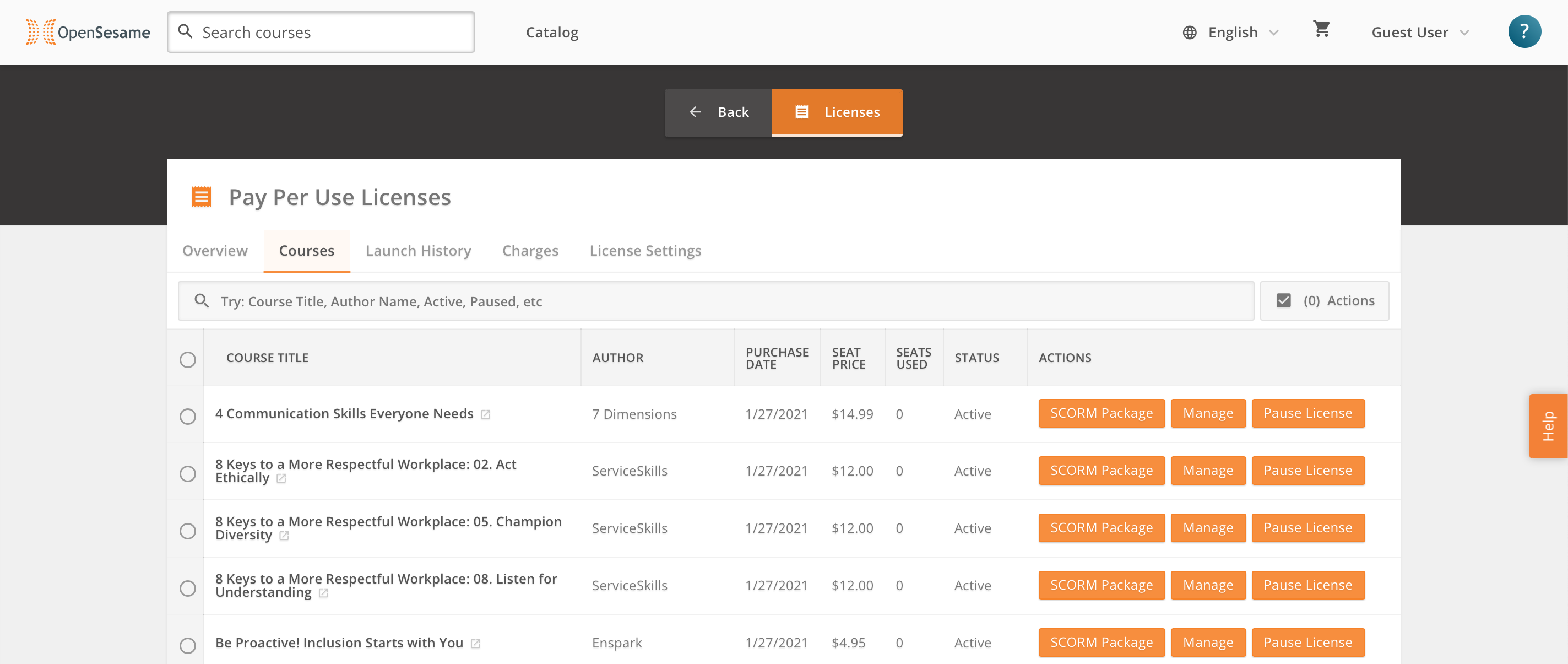Image resolution: width=1568 pixels, height=664 pixels.
Task: Download SCORM Package for Be Proactive! Inclusion
Action: tap(1101, 643)
